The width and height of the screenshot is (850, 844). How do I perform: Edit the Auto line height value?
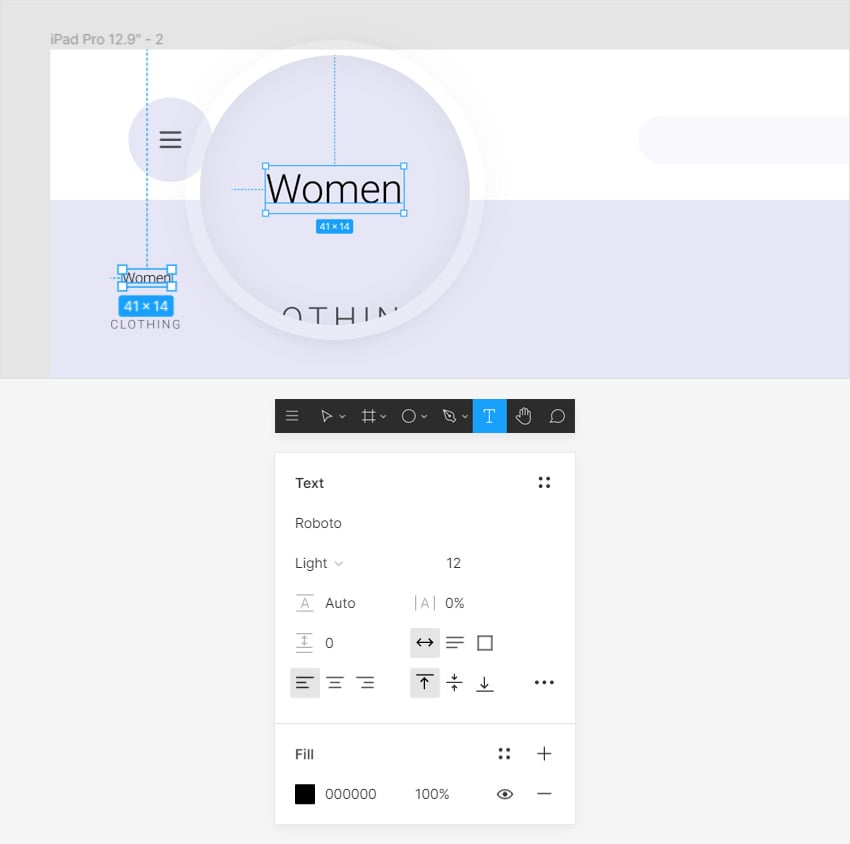pos(340,603)
